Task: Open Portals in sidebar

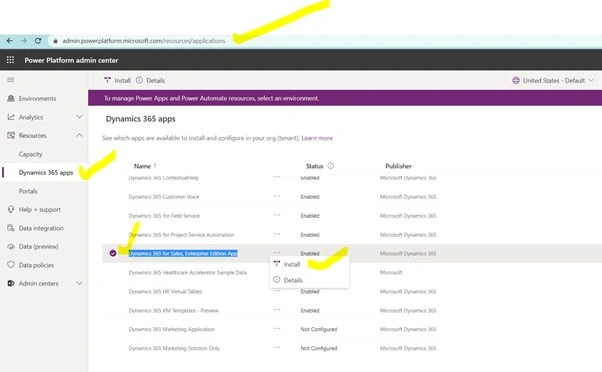Action: [x=28, y=191]
